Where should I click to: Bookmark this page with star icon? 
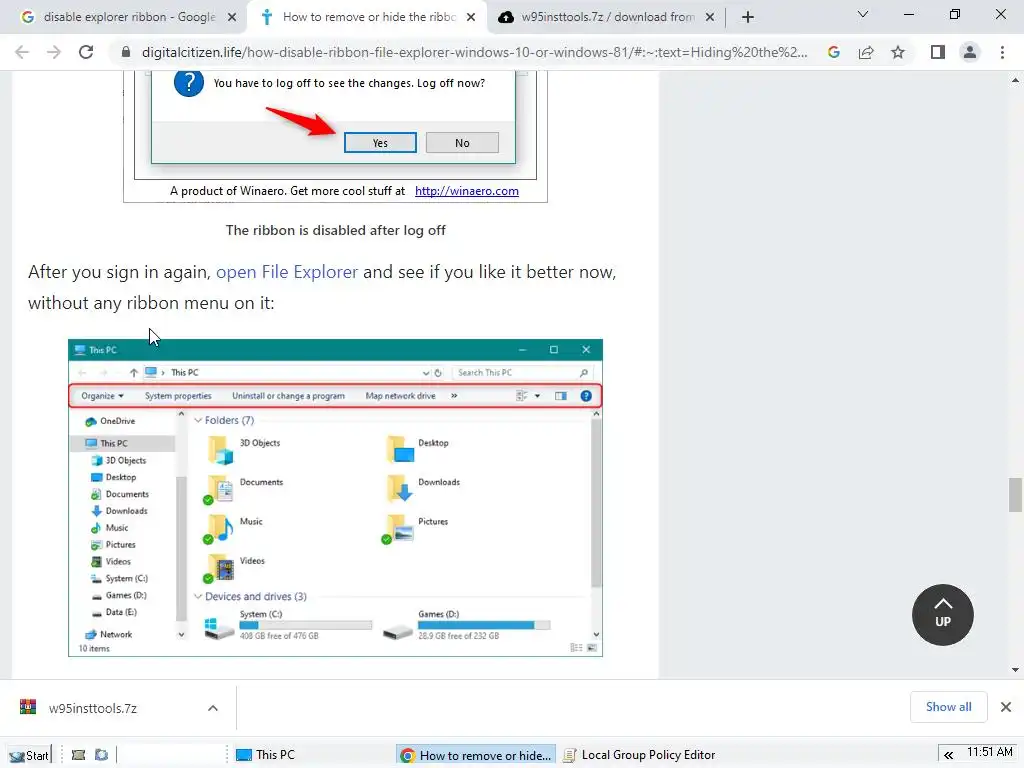point(898,52)
